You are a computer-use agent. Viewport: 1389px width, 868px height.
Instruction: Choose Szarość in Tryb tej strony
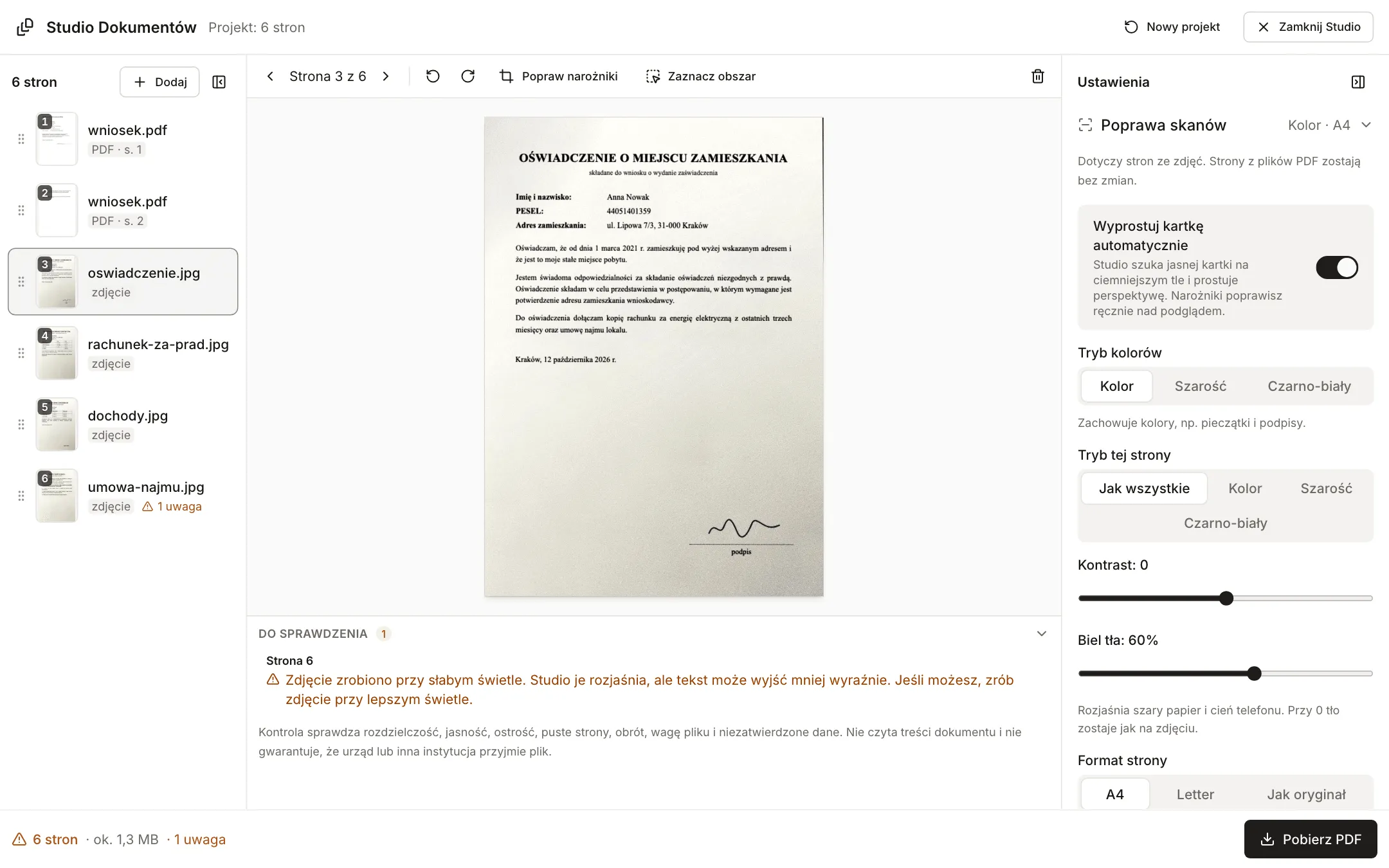(x=1326, y=489)
